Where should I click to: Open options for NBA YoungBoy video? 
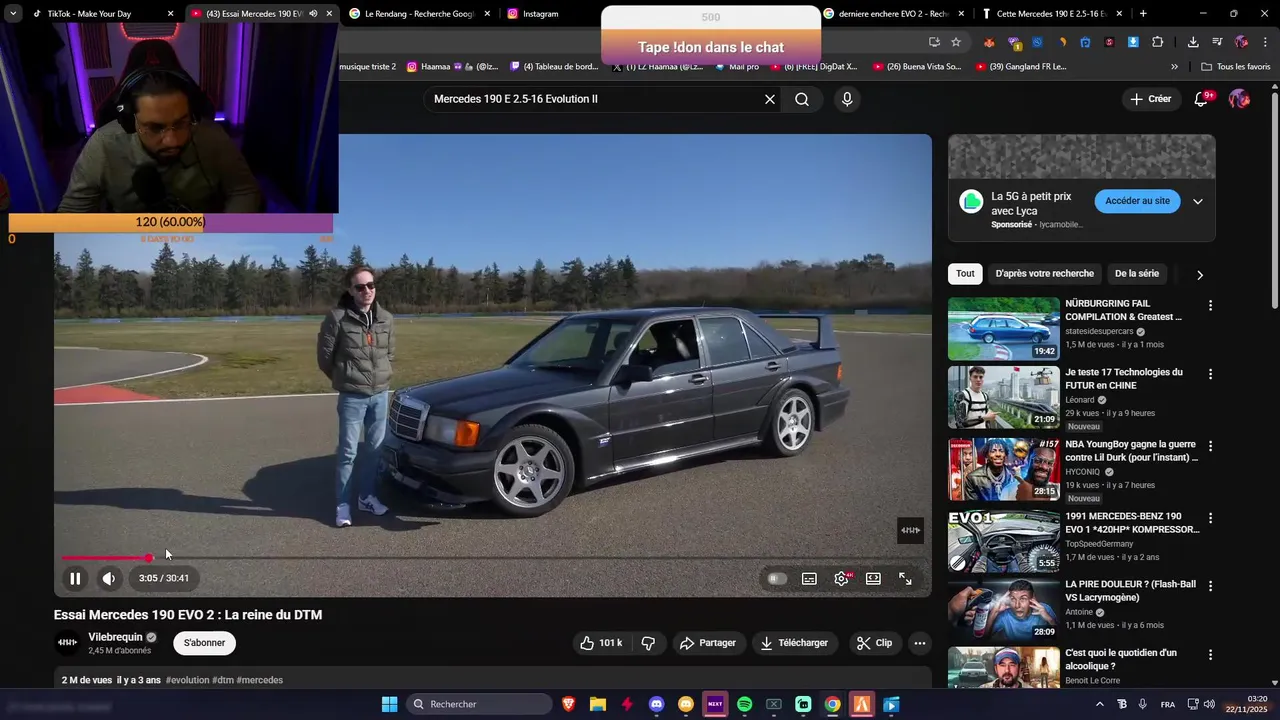[x=1210, y=446]
